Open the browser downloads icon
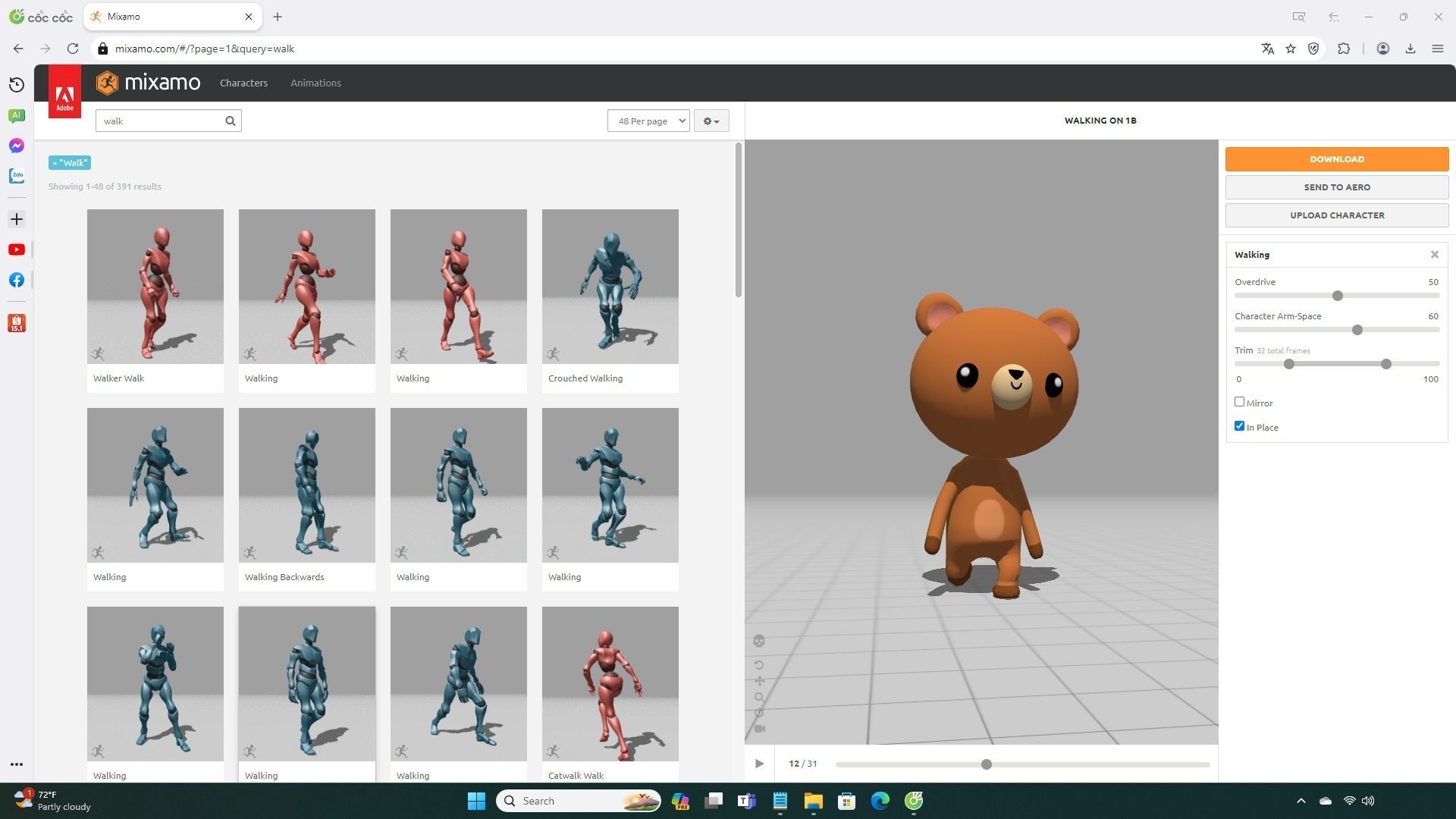 tap(1410, 49)
